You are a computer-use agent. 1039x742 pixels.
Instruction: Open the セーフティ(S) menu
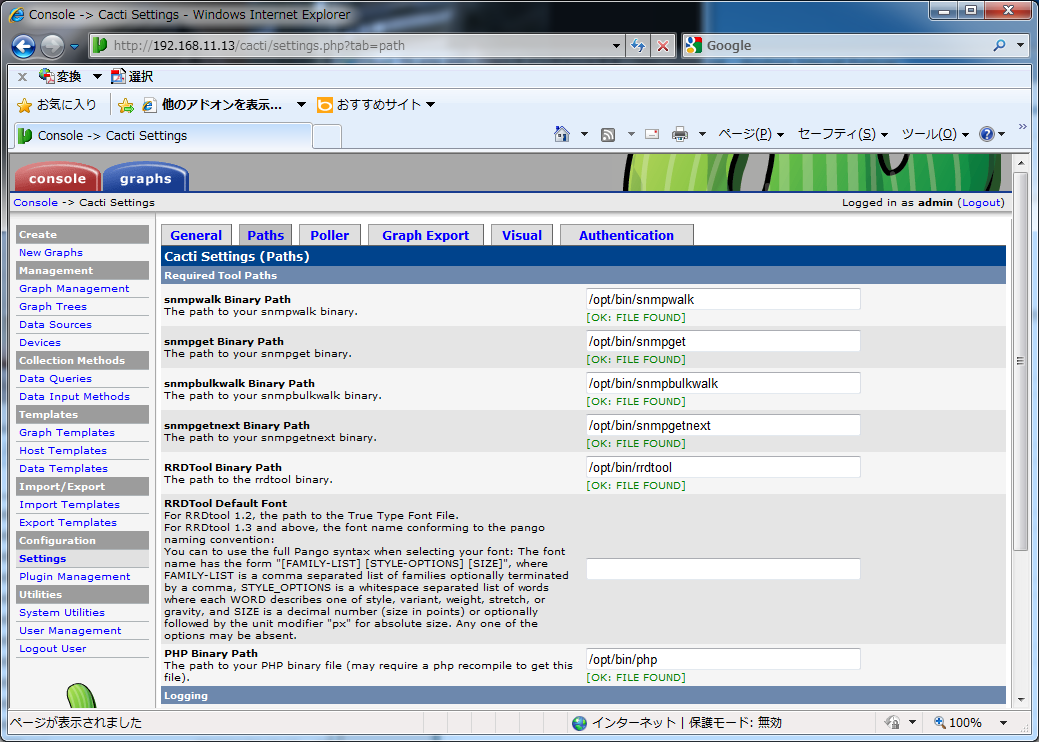843,134
